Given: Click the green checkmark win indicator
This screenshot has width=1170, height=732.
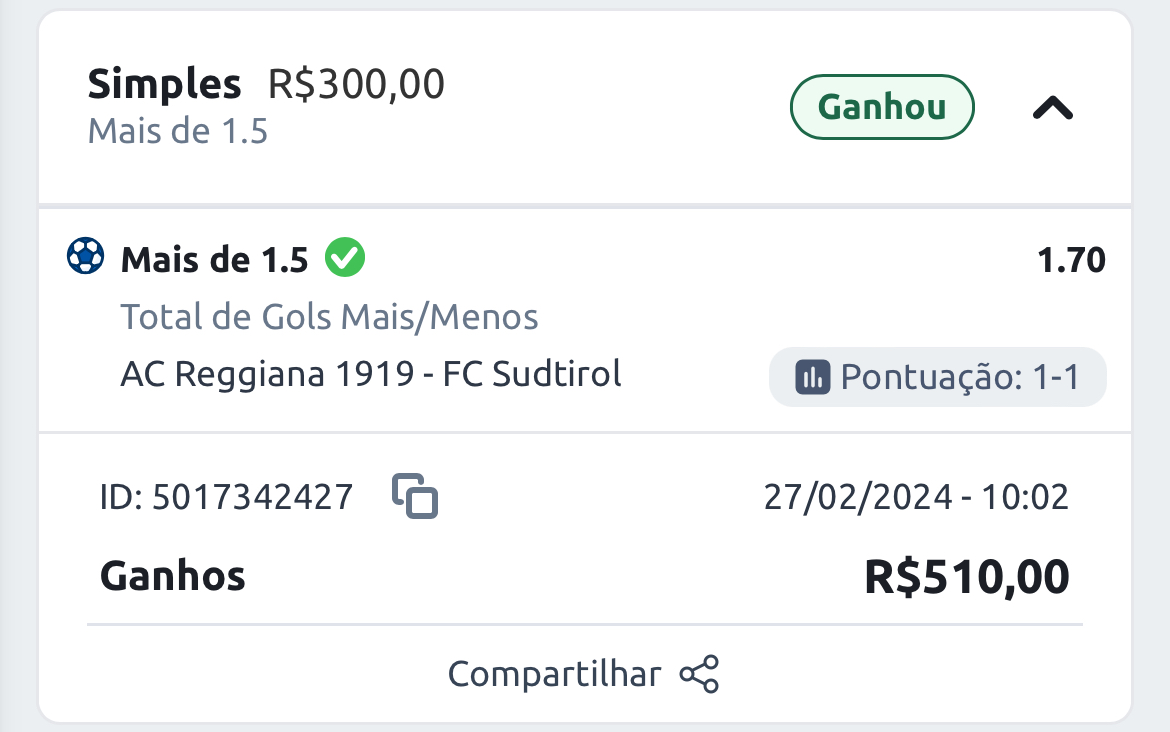Looking at the screenshot, I should (345, 257).
